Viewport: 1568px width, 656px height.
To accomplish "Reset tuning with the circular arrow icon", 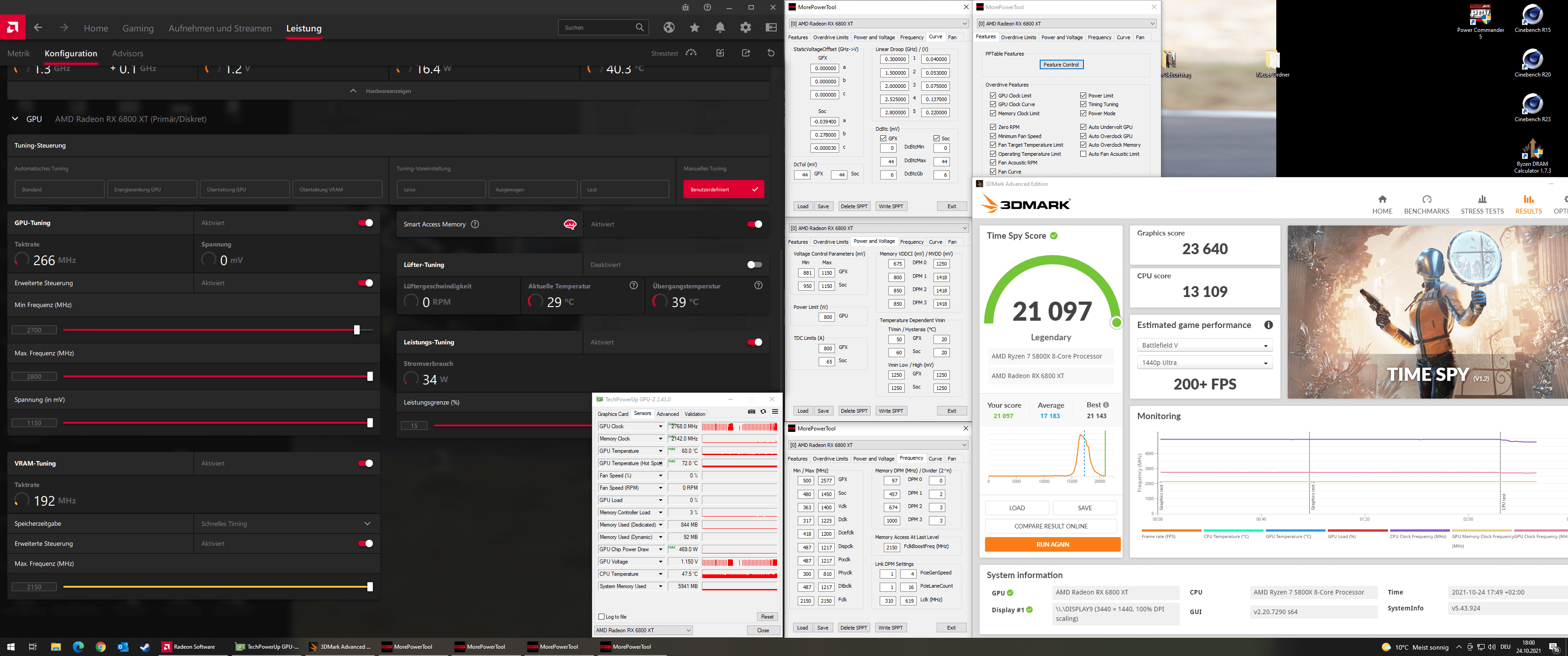I will pyautogui.click(x=771, y=53).
